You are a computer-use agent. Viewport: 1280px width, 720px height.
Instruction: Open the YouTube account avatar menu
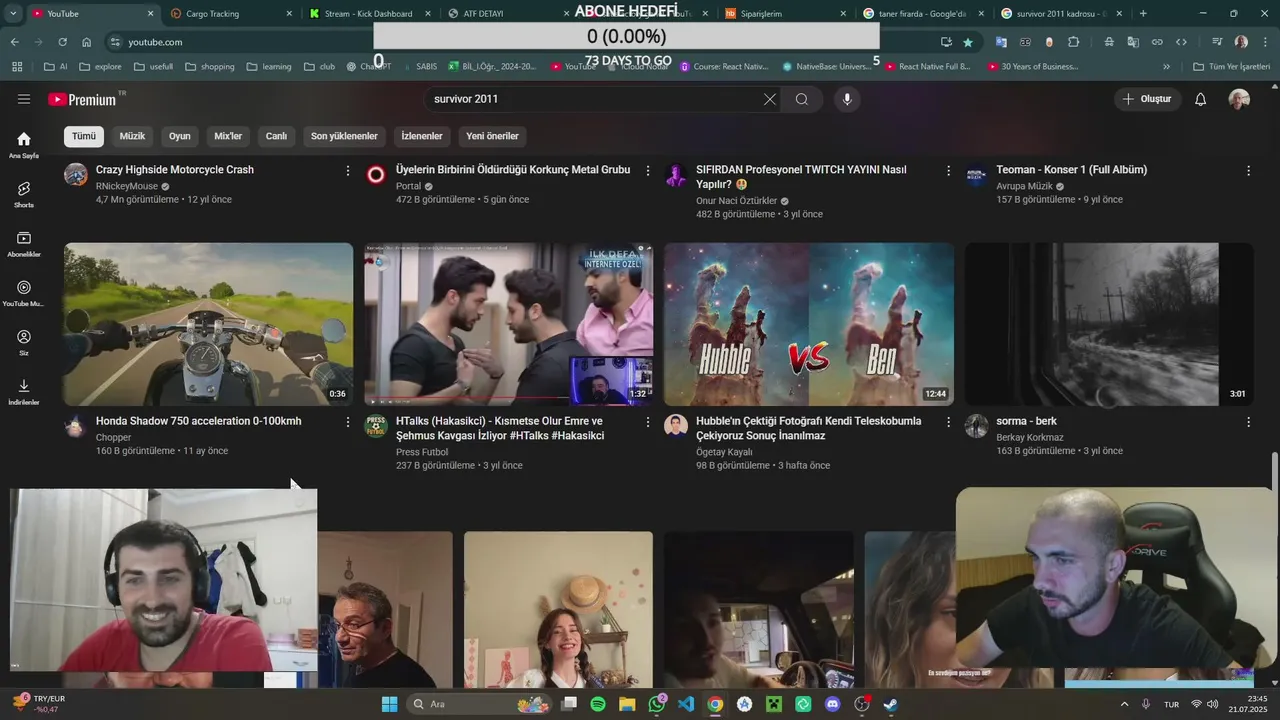pyautogui.click(x=1239, y=99)
